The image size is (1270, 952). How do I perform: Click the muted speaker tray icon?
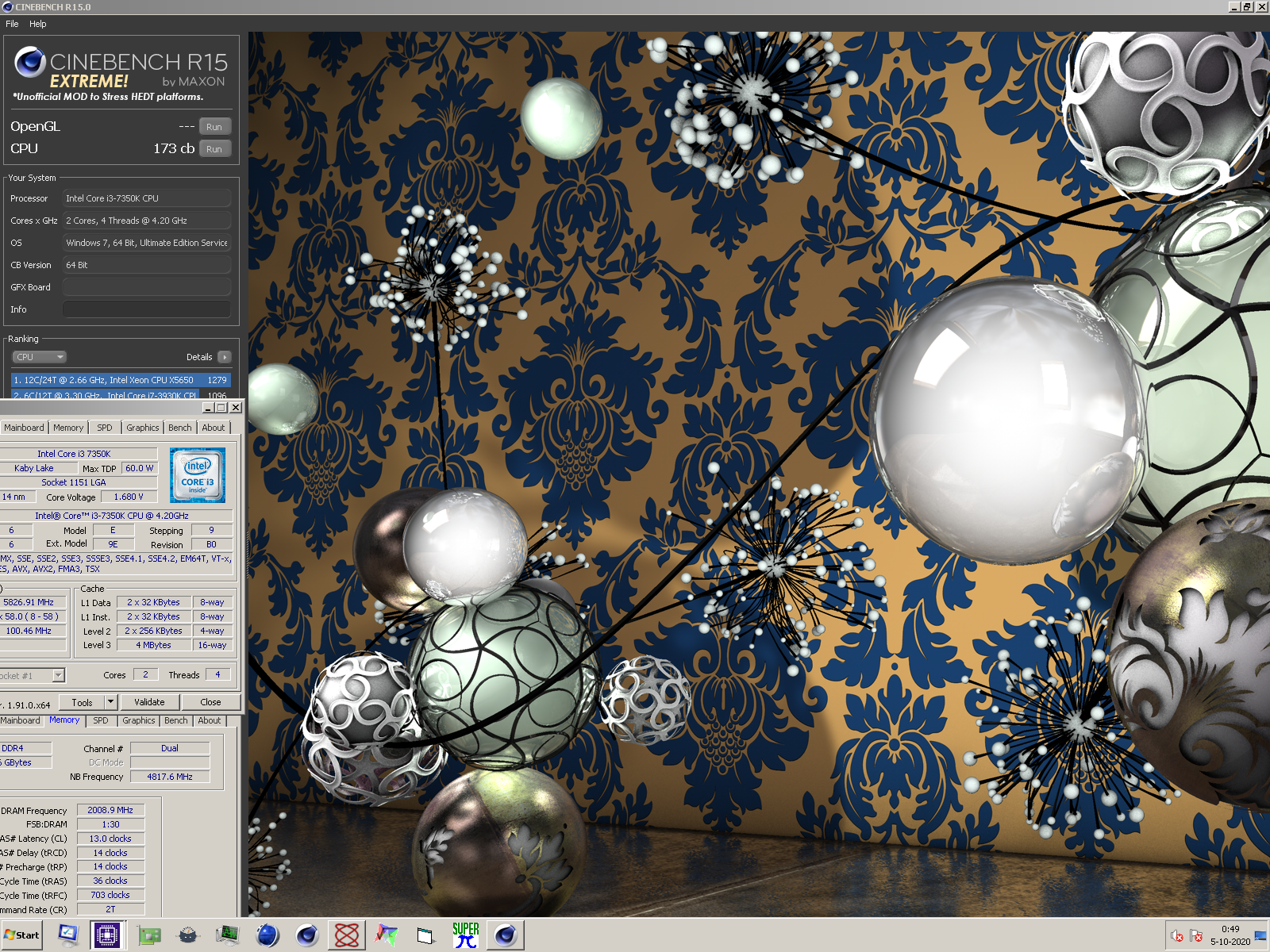(1177, 936)
